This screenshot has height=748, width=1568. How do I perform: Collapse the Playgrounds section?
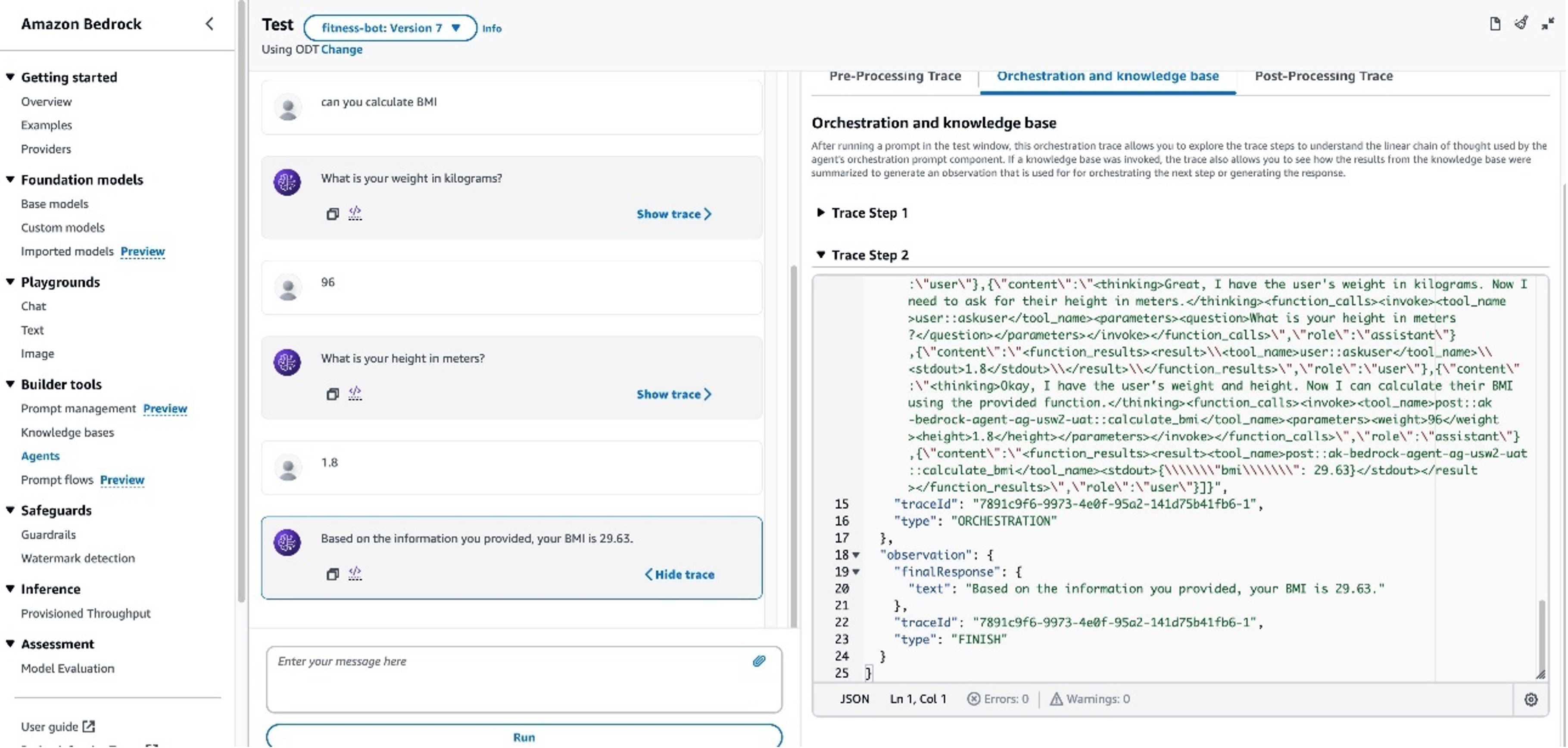[x=10, y=282]
